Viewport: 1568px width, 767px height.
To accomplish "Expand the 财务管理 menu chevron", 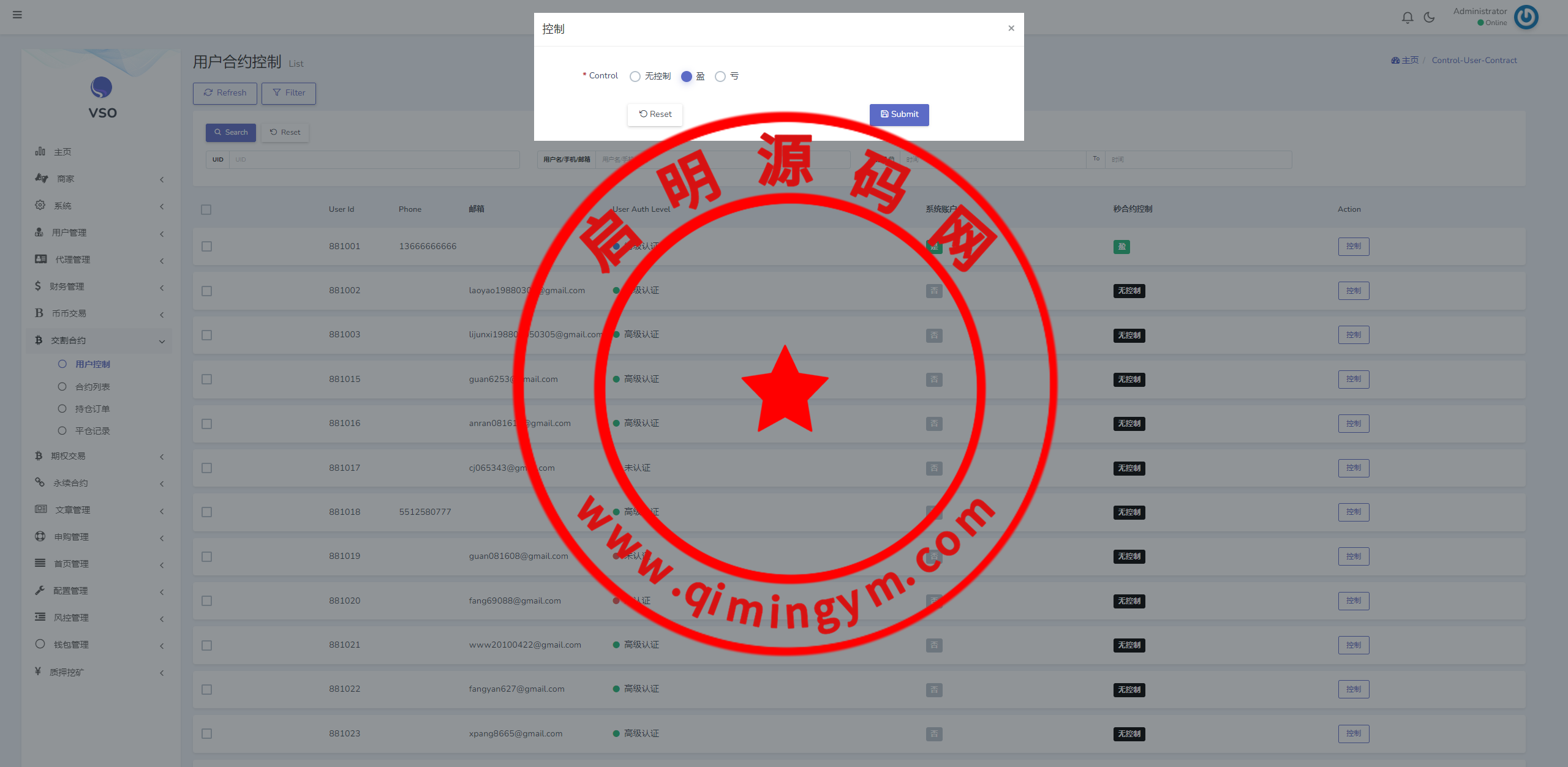I will pos(162,288).
